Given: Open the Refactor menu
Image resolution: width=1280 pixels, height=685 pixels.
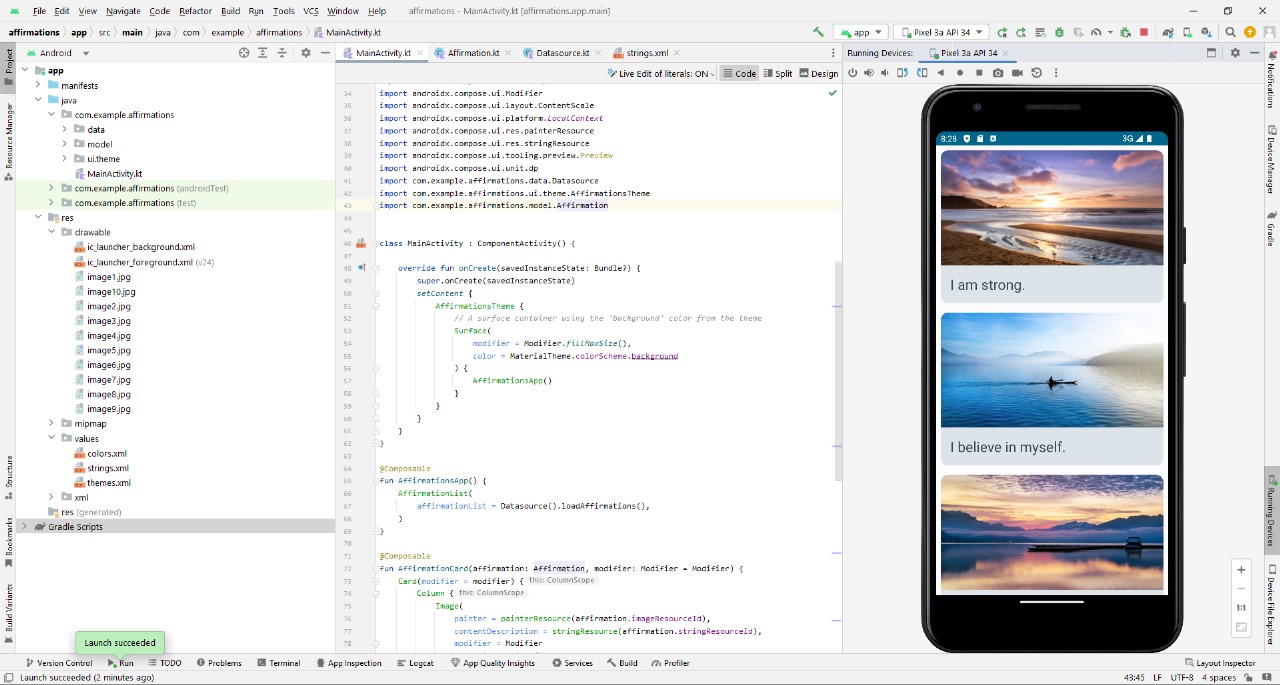Looking at the screenshot, I should (195, 11).
